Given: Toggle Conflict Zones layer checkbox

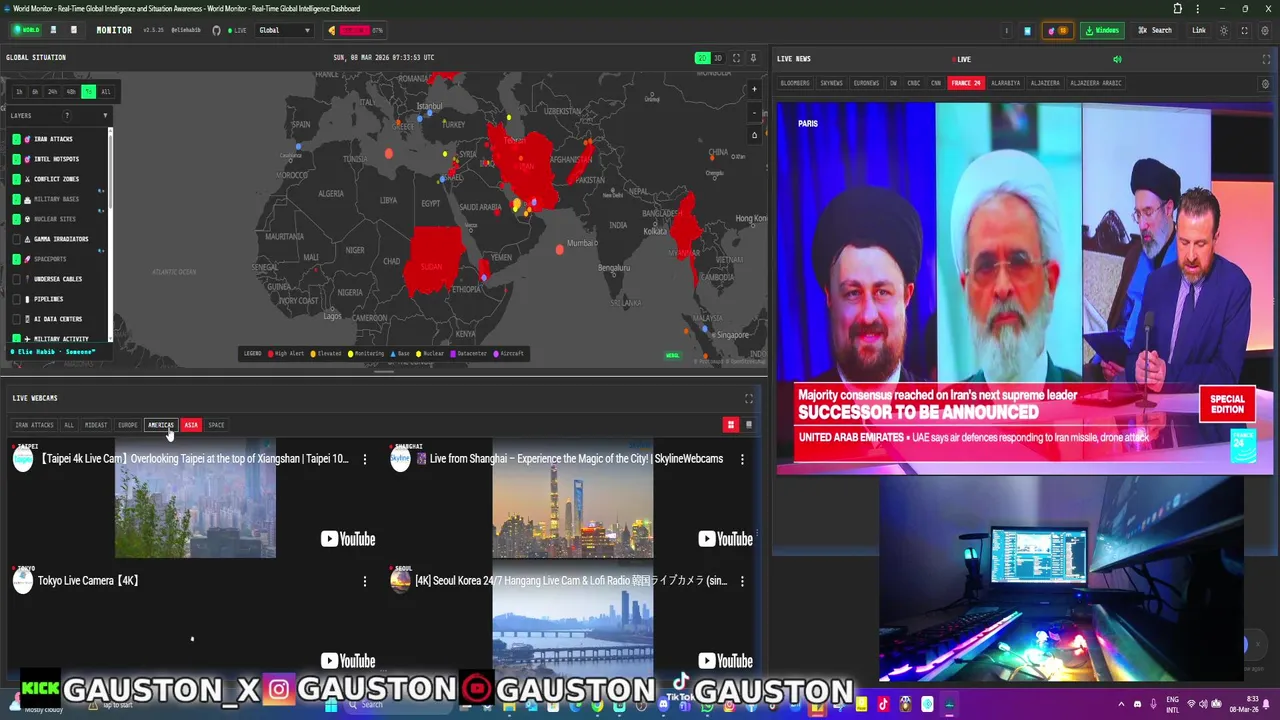Looking at the screenshot, I should pos(16,179).
